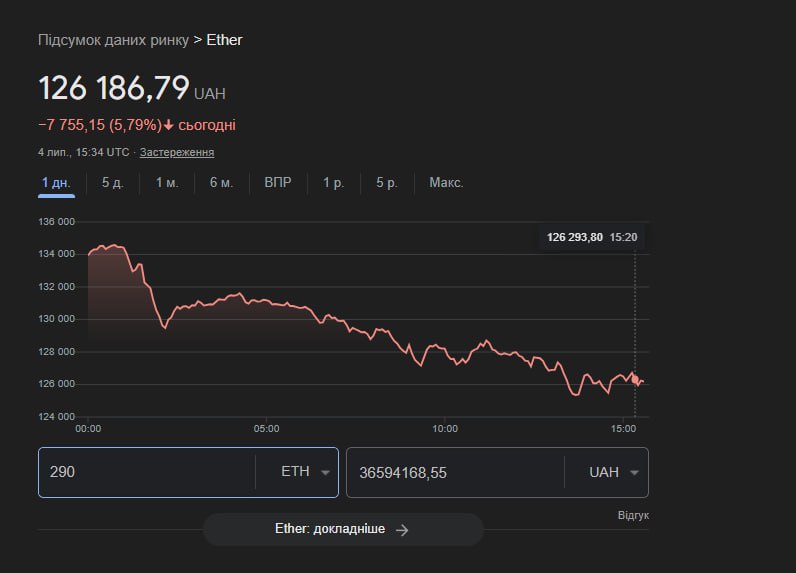Show the Макс. full history range
The image size is (796, 573).
(x=446, y=183)
